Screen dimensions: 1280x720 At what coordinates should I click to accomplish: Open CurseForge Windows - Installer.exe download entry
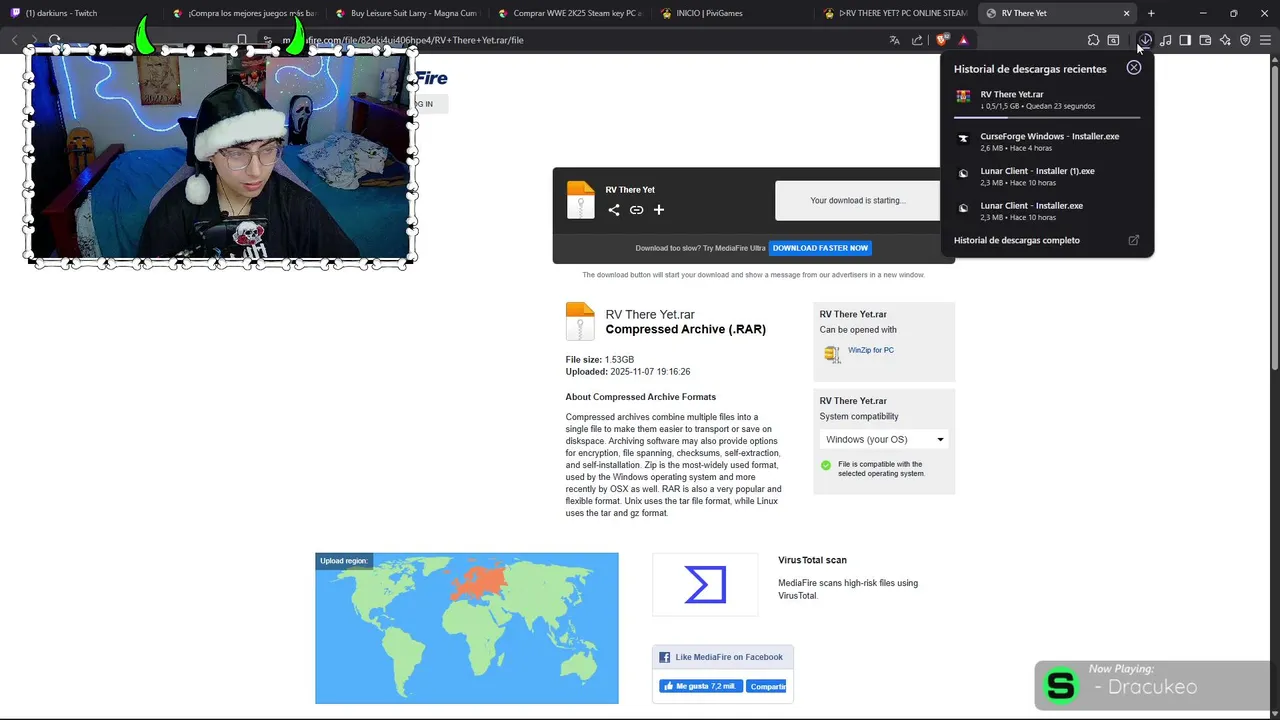point(1047,141)
